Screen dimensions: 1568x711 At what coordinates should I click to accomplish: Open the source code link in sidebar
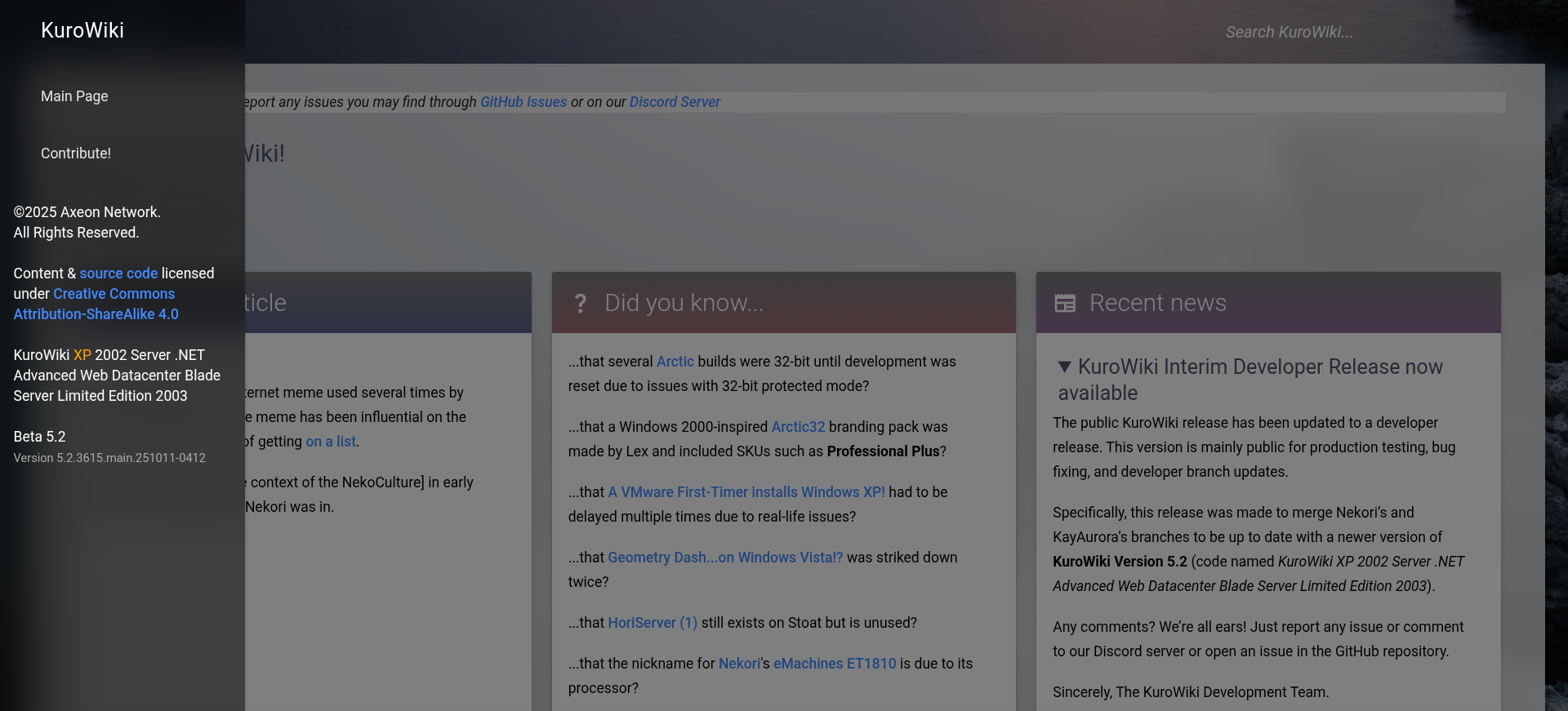(x=118, y=273)
